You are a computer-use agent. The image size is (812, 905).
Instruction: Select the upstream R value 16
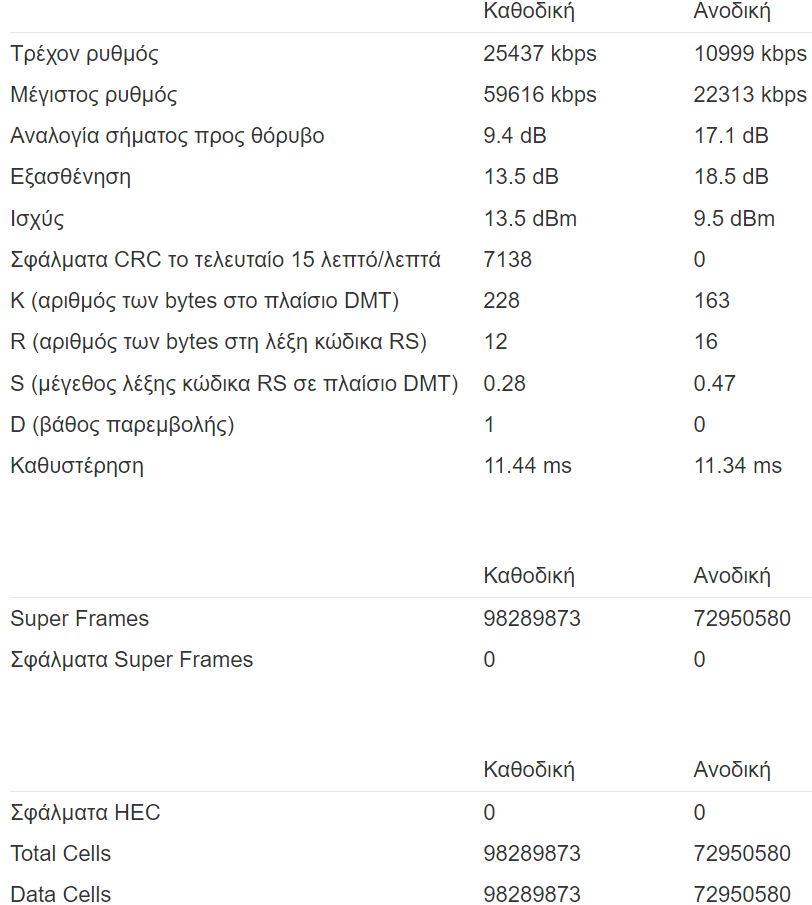tap(705, 342)
